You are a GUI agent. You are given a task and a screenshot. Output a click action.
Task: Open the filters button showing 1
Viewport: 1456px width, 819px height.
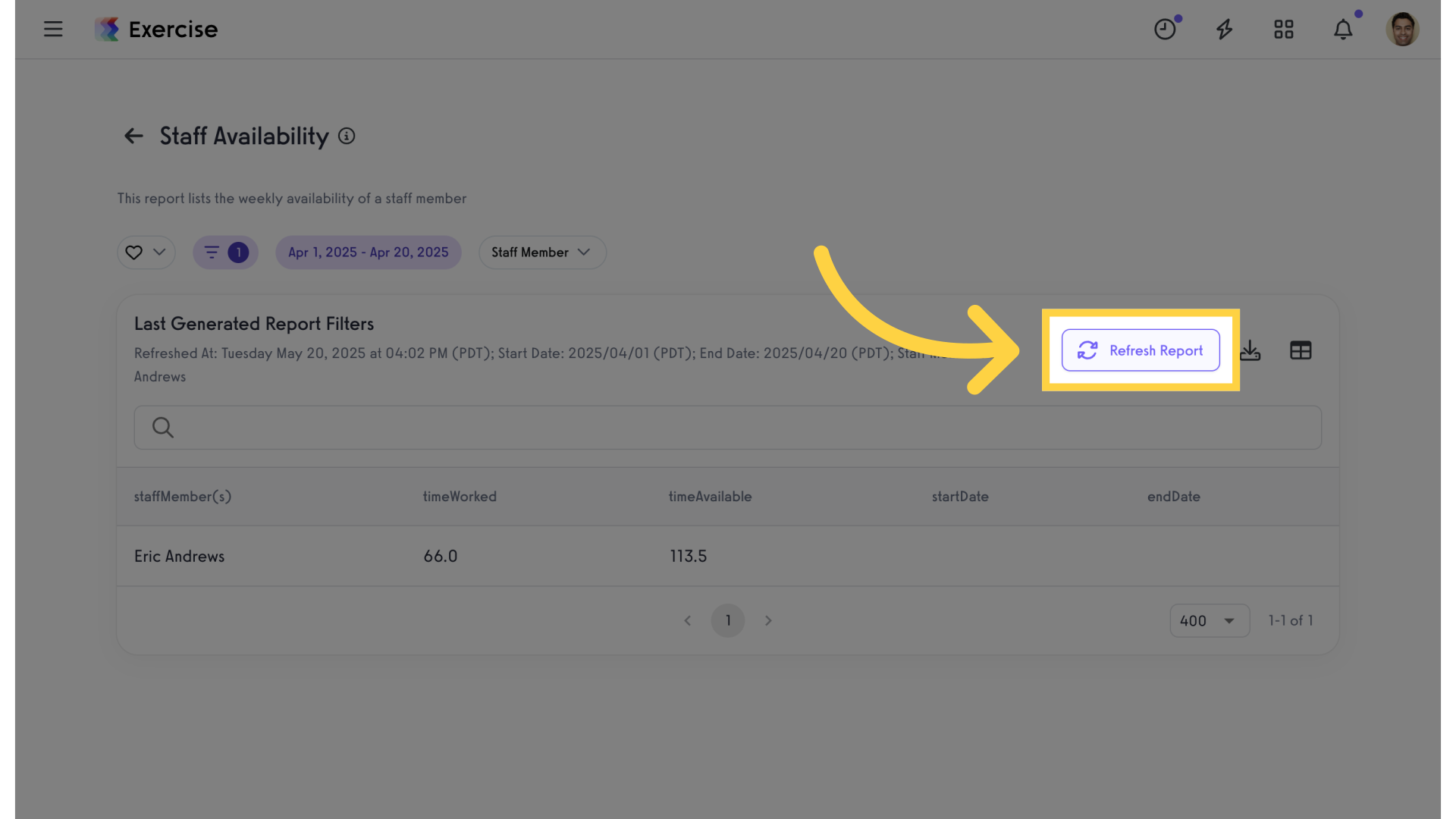225,253
